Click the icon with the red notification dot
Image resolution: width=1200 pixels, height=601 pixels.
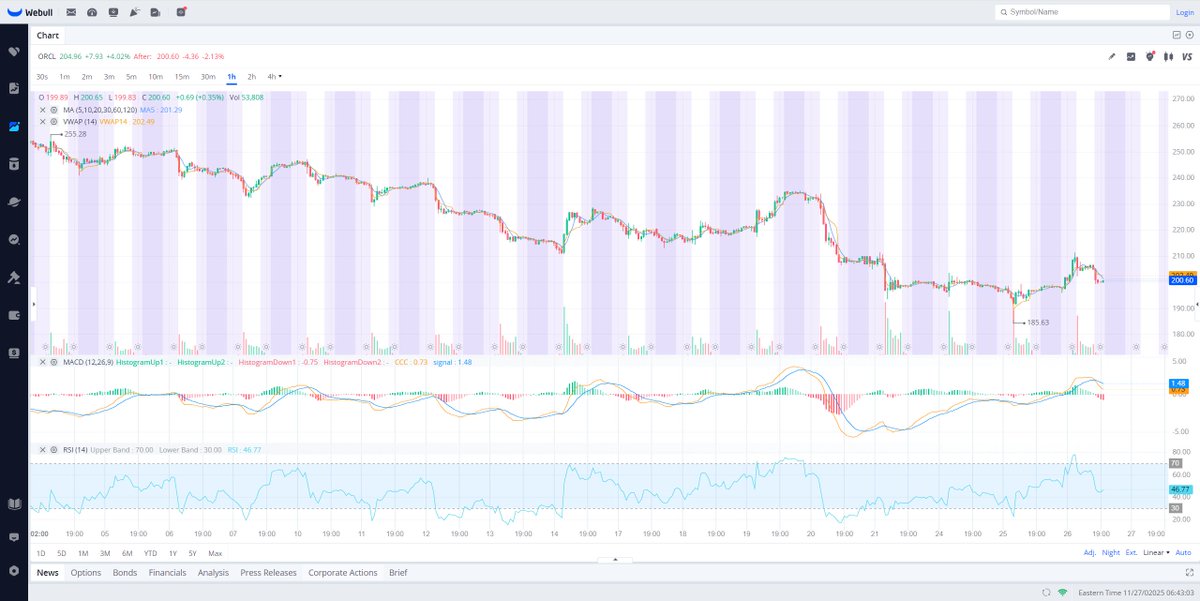coord(180,13)
